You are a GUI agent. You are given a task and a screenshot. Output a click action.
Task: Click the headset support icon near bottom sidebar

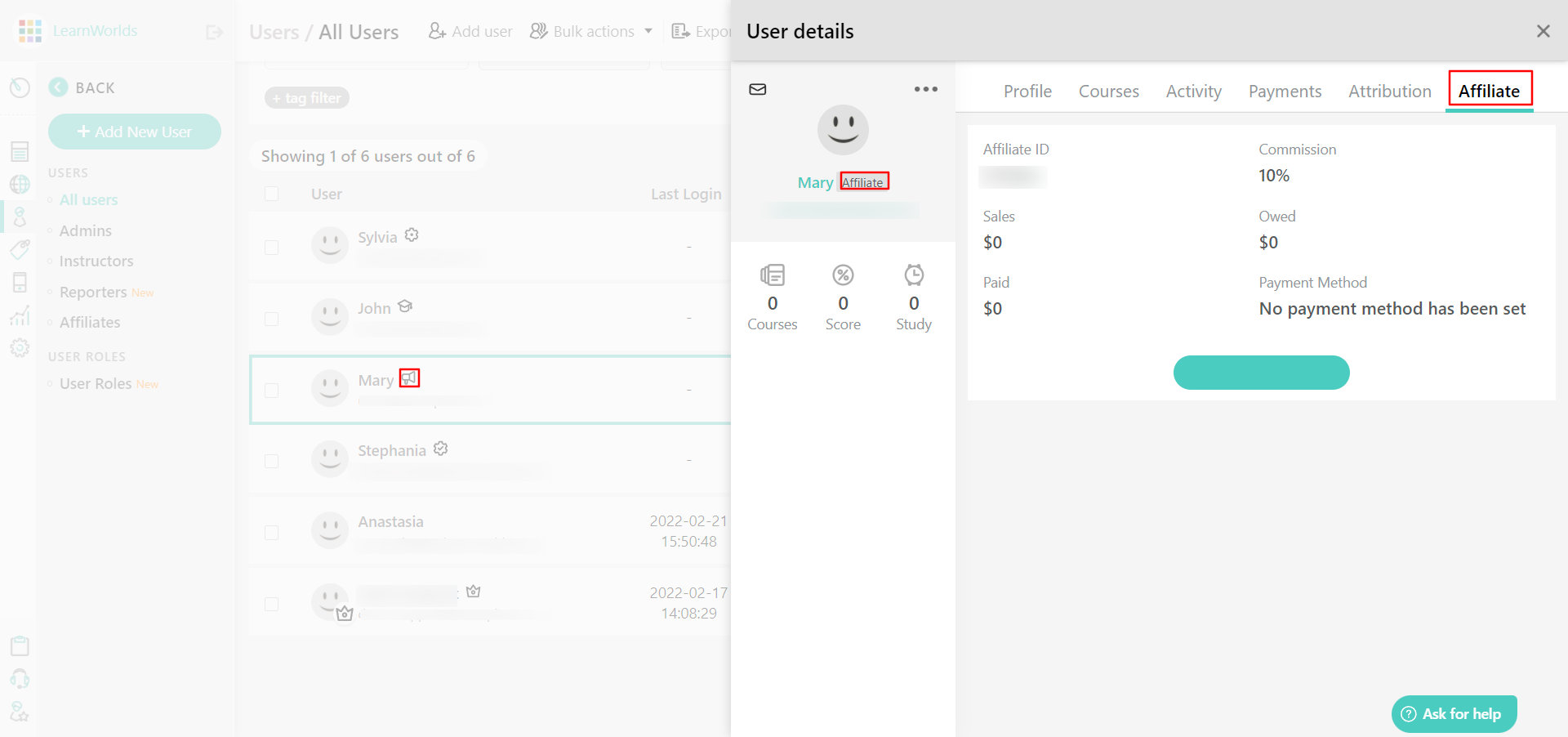[x=20, y=679]
